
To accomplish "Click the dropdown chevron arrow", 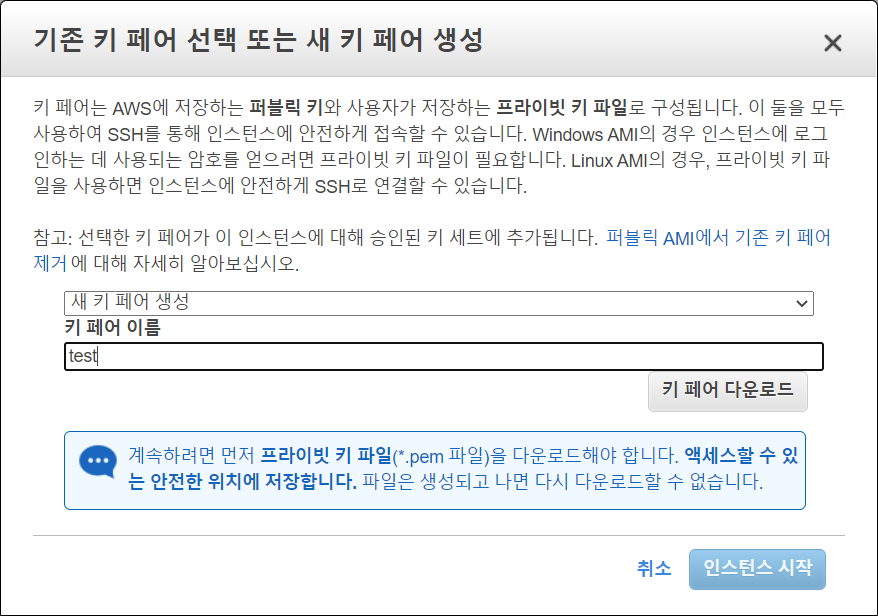I will tap(802, 304).
